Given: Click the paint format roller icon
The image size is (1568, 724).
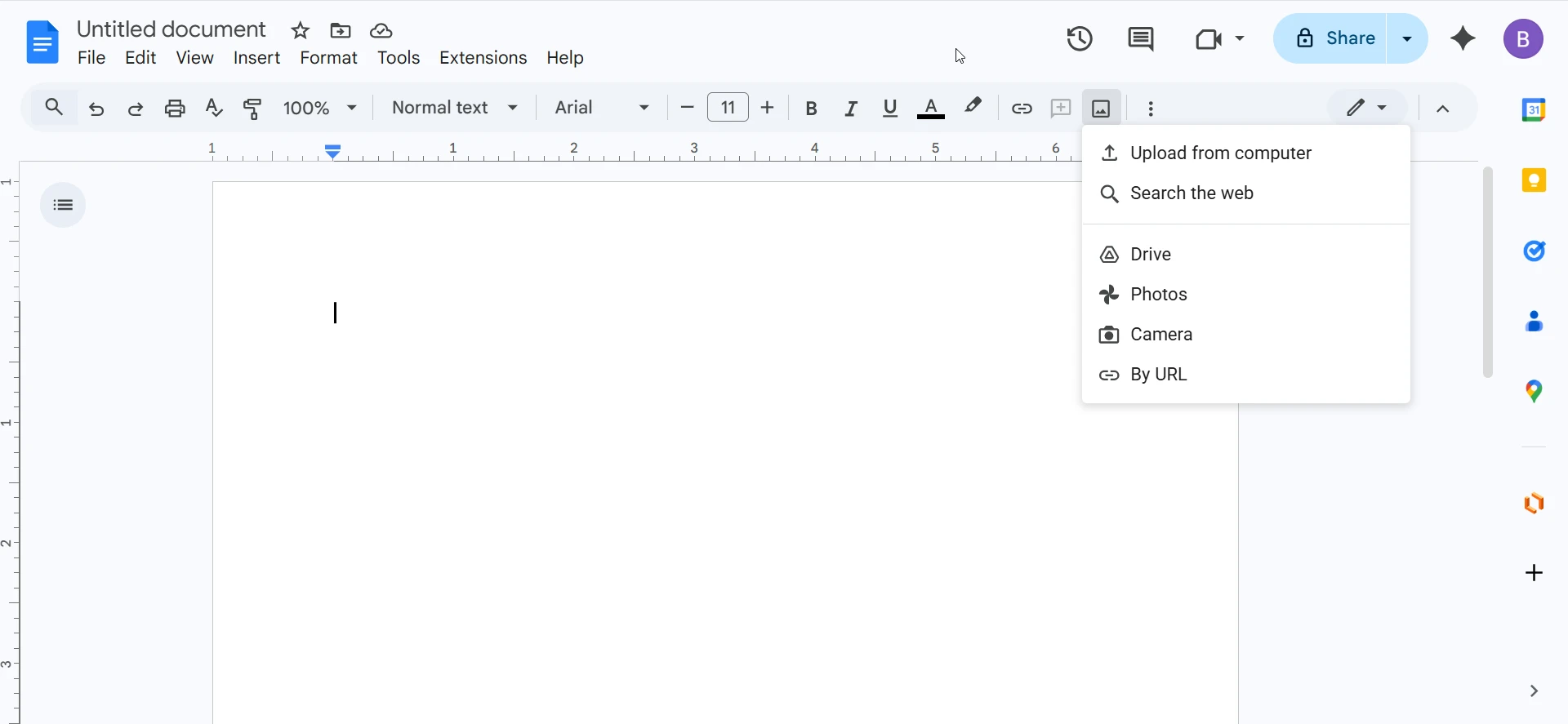Looking at the screenshot, I should click(x=253, y=108).
